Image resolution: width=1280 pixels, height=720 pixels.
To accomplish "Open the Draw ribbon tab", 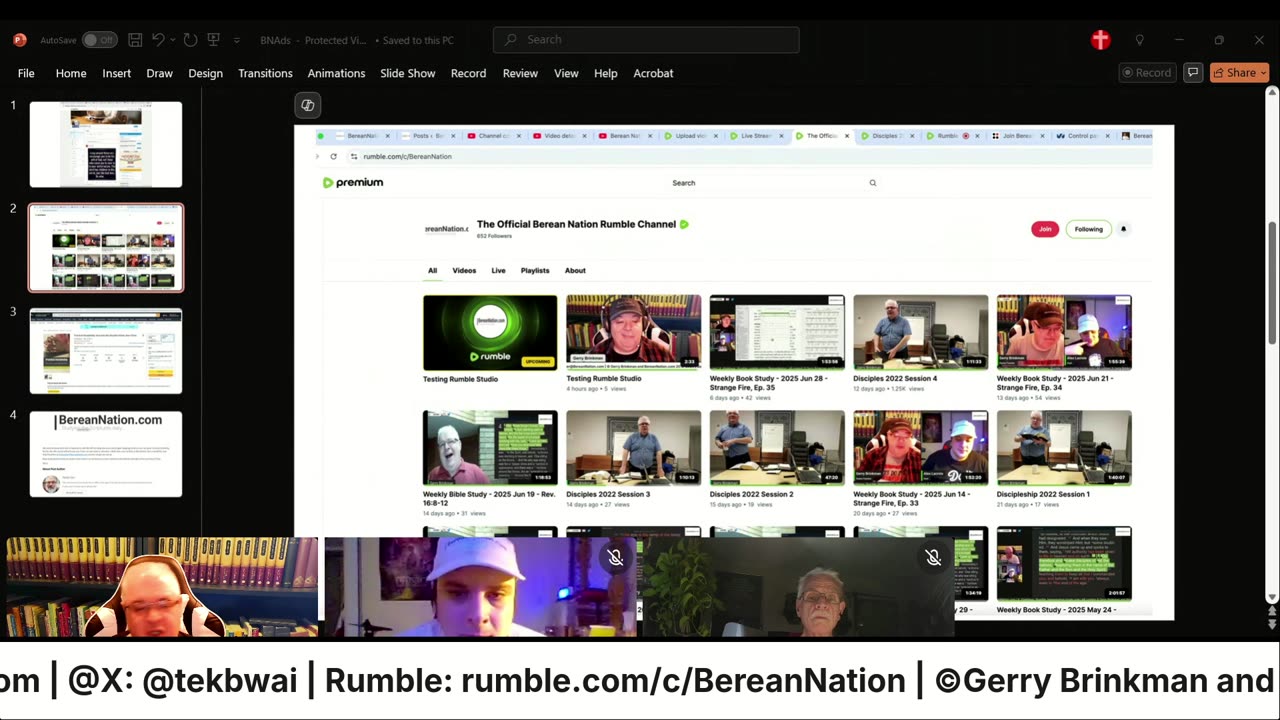I will point(159,73).
